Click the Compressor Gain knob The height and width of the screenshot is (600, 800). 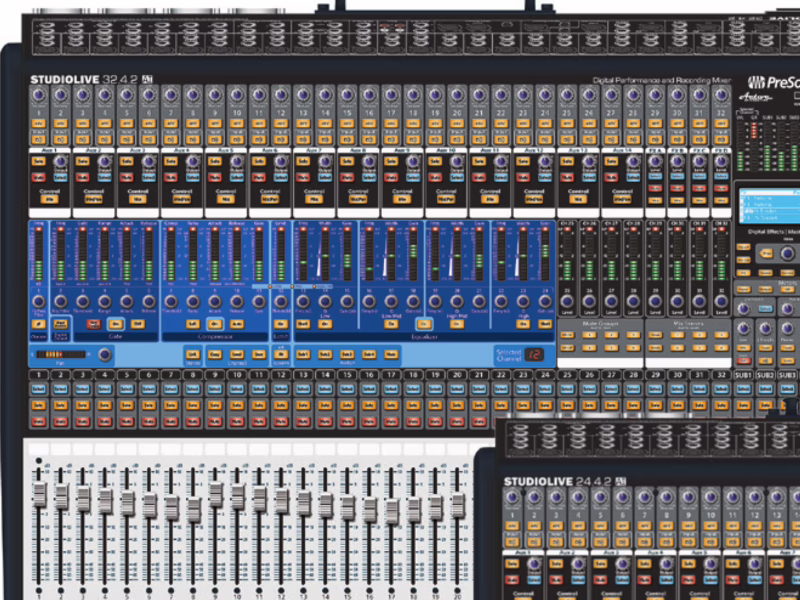coord(259,301)
